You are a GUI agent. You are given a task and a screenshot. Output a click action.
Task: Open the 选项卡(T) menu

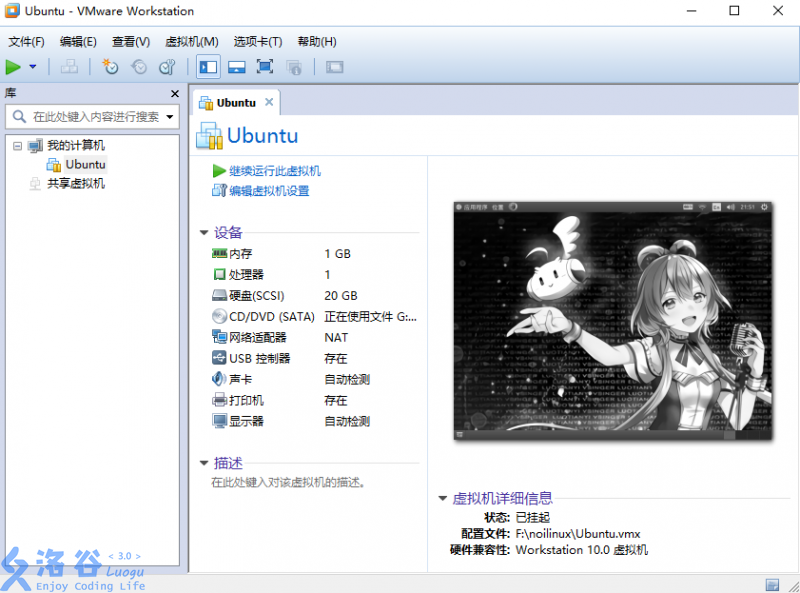tap(258, 42)
